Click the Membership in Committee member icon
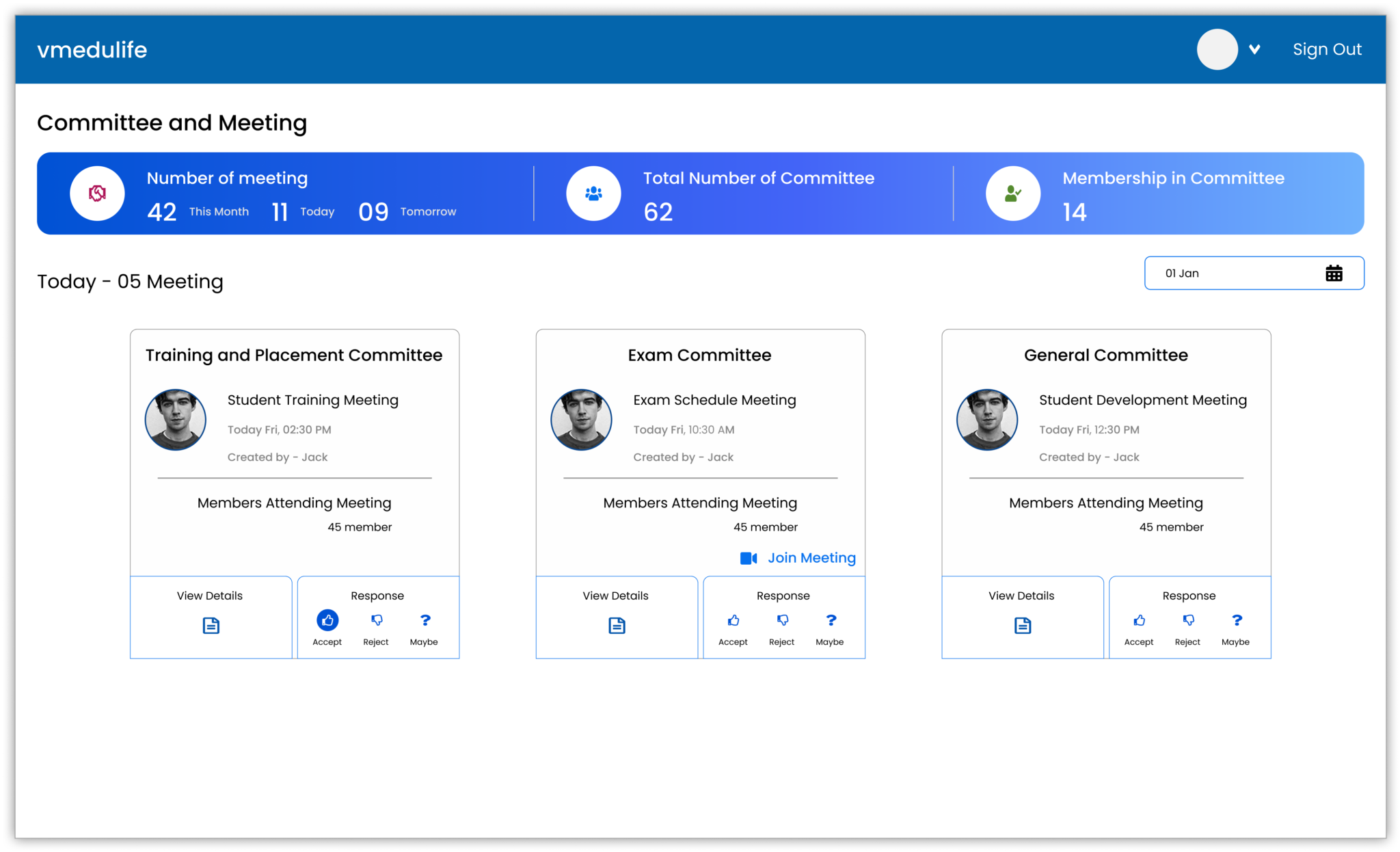The height and width of the screenshot is (852, 1400). pyautogui.click(x=1013, y=194)
